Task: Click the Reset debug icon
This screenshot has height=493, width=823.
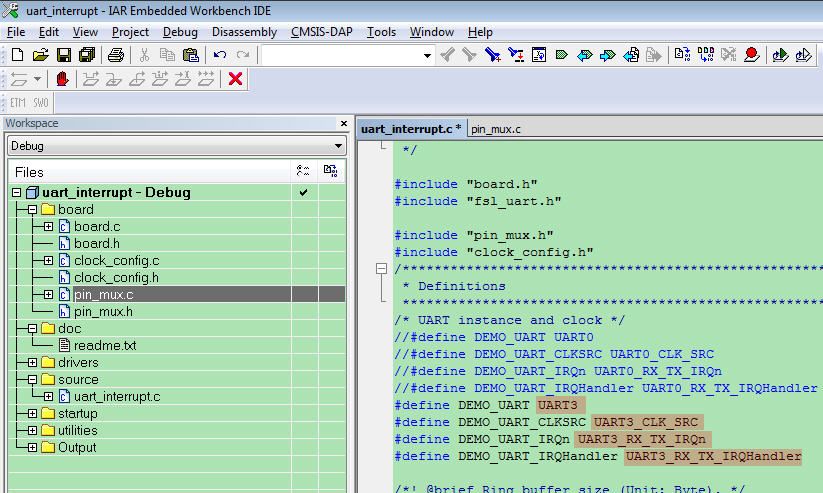Action: 19,79
